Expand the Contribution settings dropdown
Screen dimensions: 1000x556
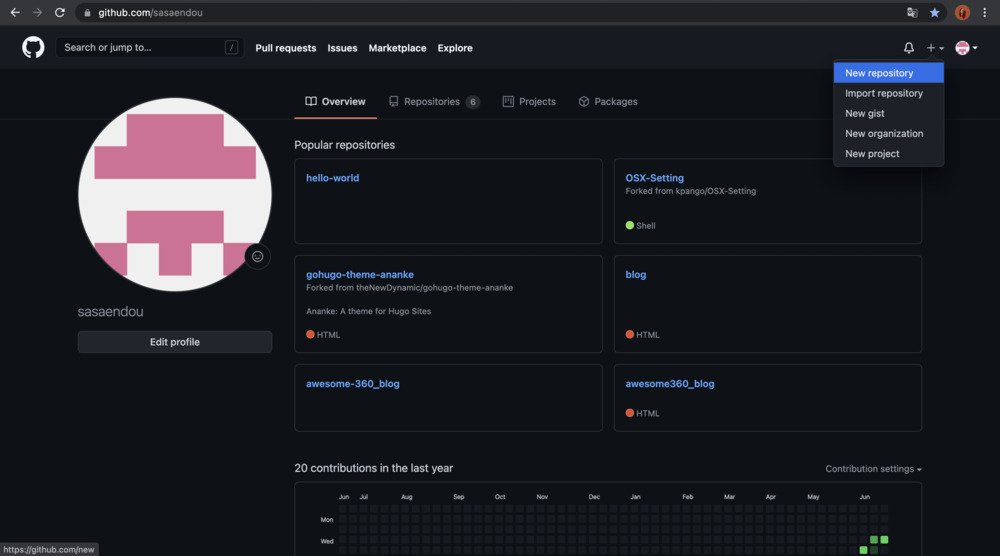[x=873, y=469]
